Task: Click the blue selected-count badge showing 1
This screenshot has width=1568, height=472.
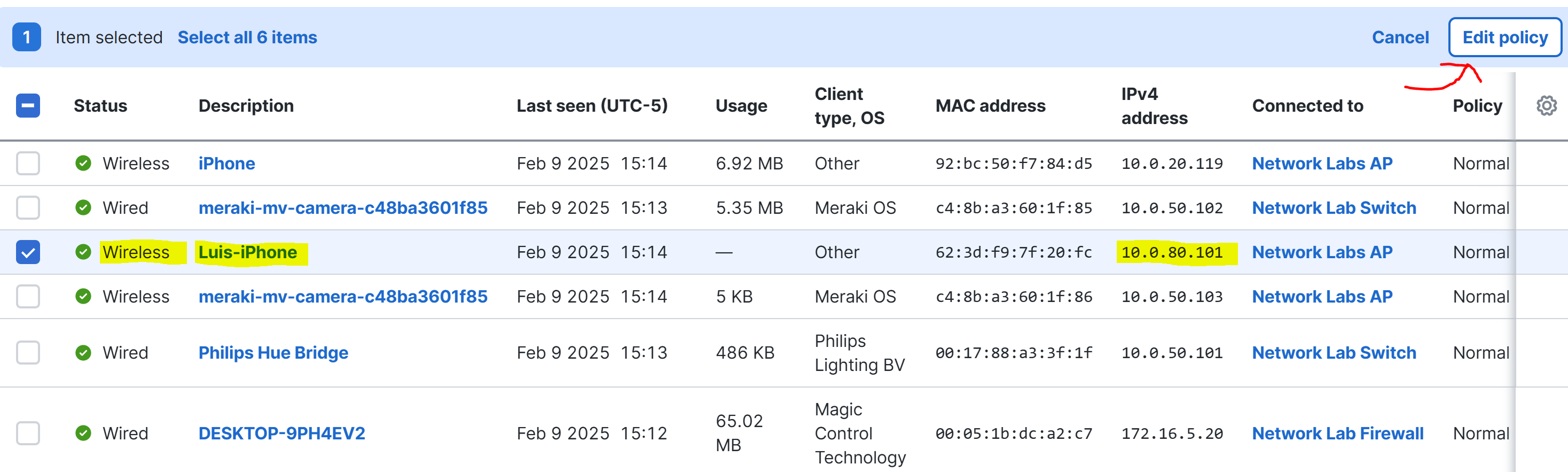Action: pyautogui.click(x=27, y=37)
